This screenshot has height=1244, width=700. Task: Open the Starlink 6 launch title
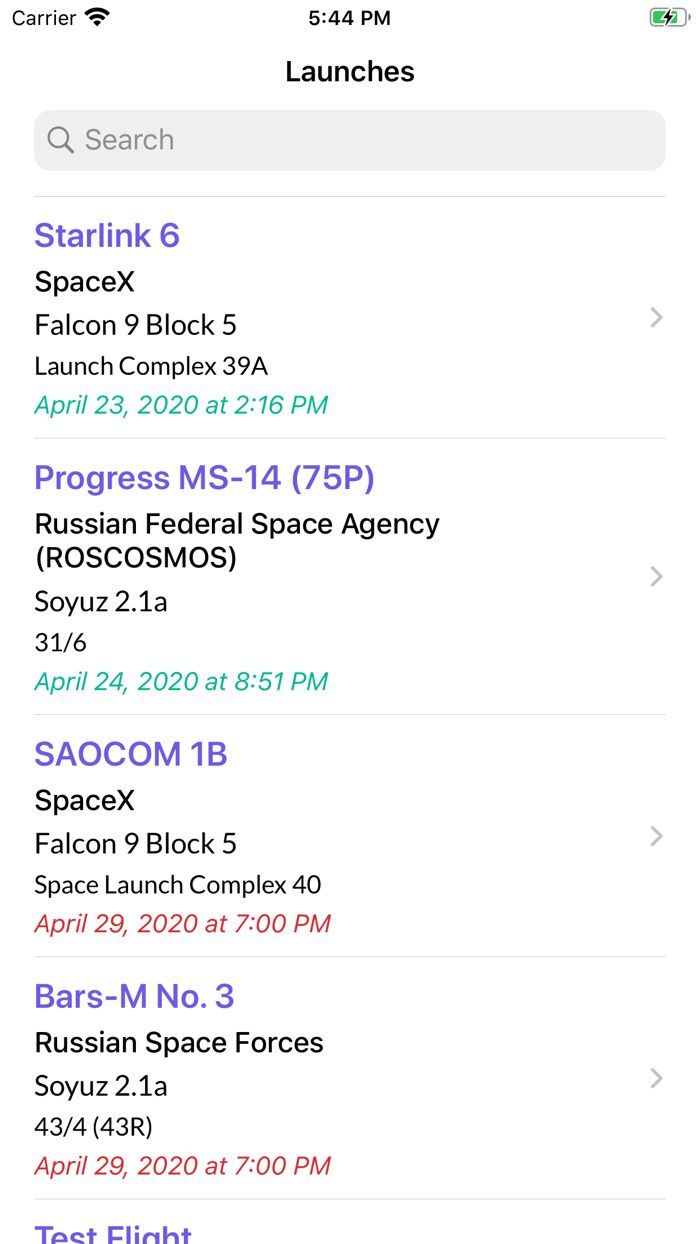pos(107,235)
